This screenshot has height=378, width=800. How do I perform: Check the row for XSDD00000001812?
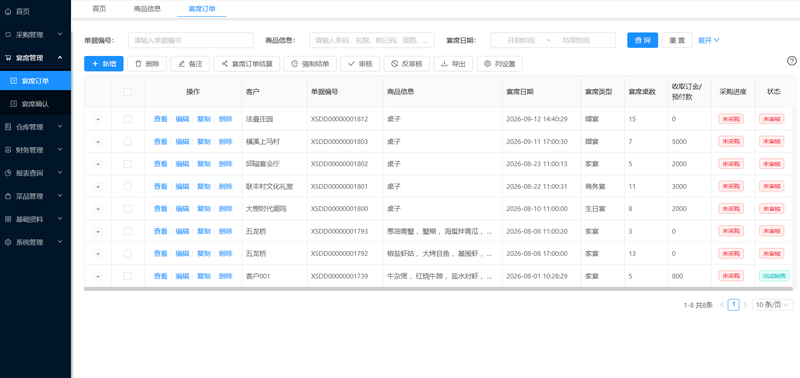click(128, 119)
